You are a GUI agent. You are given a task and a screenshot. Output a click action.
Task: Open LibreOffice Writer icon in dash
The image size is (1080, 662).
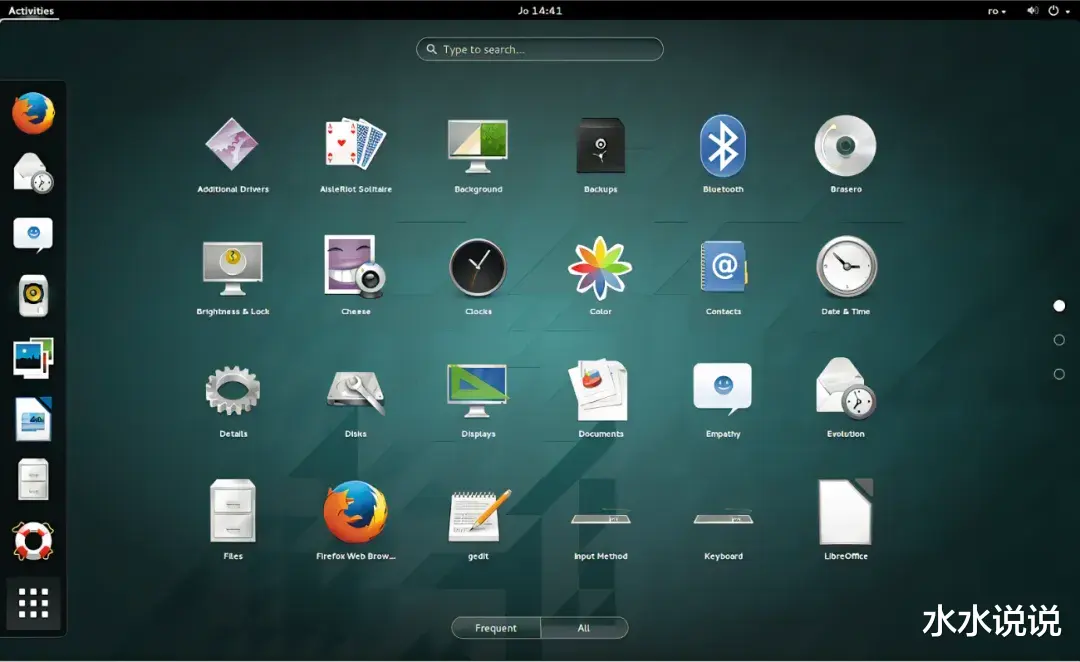click(x=33, y=419)
